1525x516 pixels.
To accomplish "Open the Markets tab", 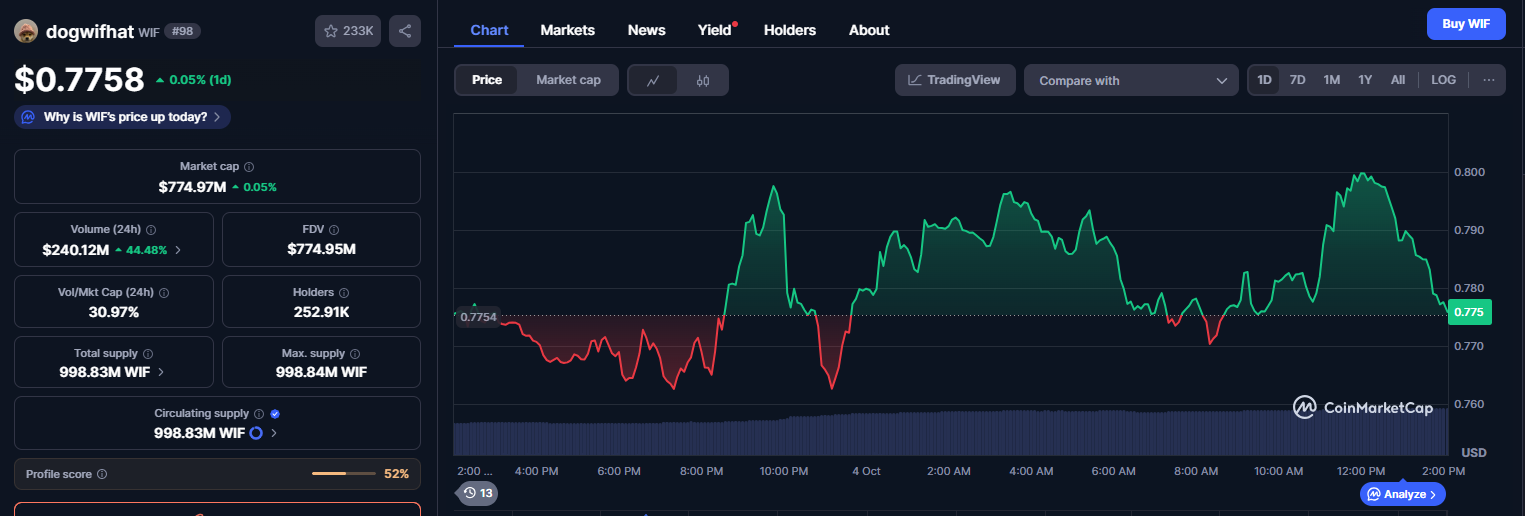I will pyautogui.click(x=567, y=30).
